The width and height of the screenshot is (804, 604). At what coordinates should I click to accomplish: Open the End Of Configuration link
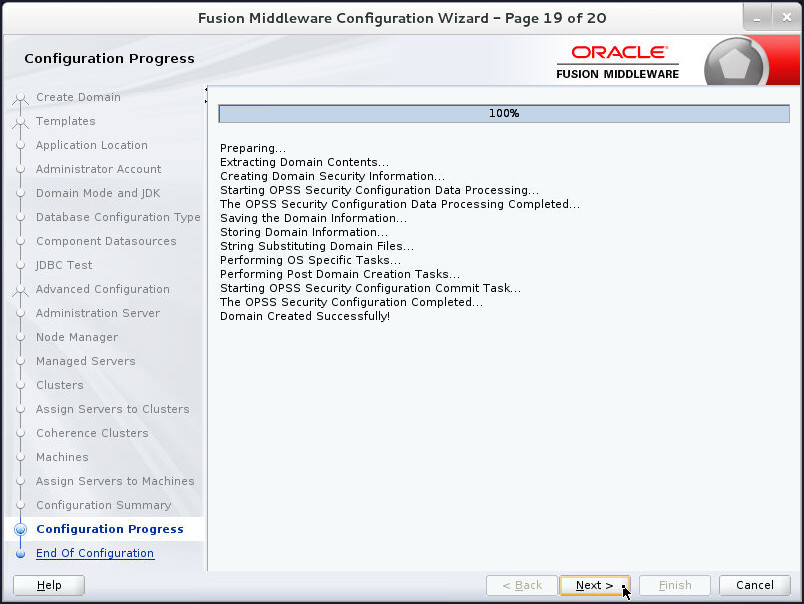[95, 553]
